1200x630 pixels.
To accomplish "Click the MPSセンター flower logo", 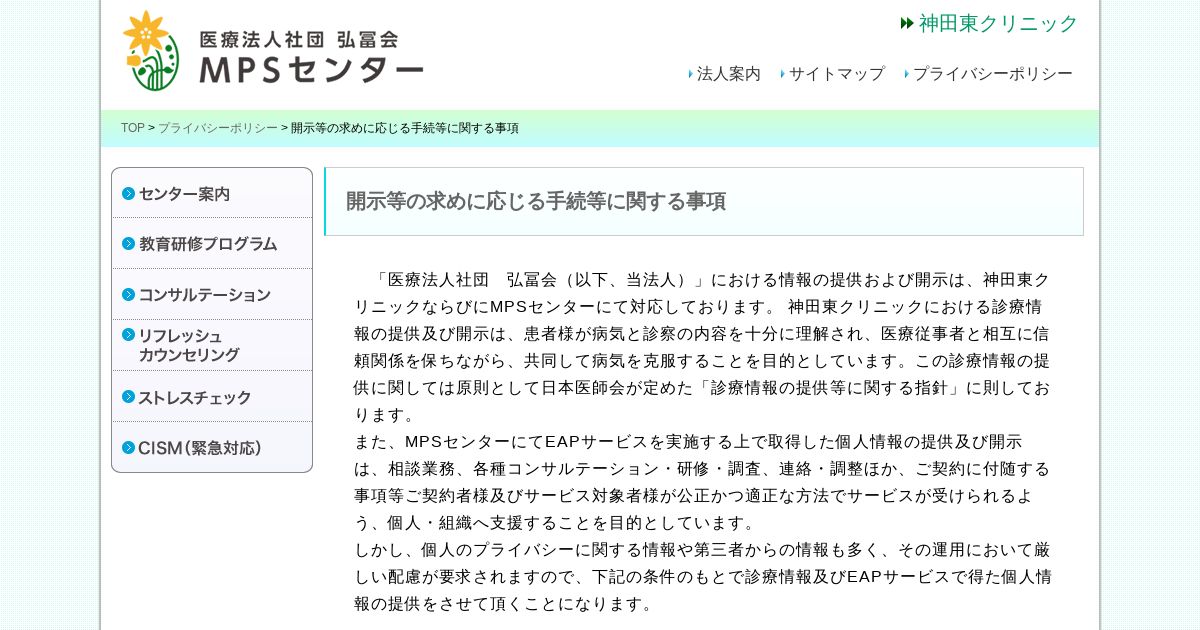I will click(x=152, y=51).
